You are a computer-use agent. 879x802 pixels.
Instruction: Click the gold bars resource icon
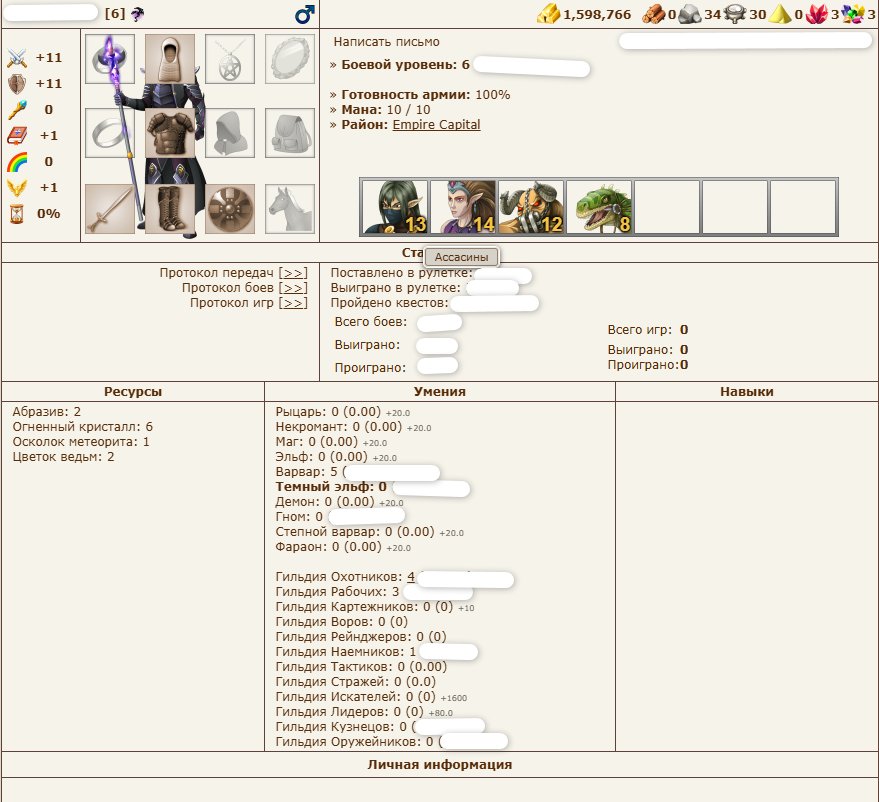coord(548,14)
